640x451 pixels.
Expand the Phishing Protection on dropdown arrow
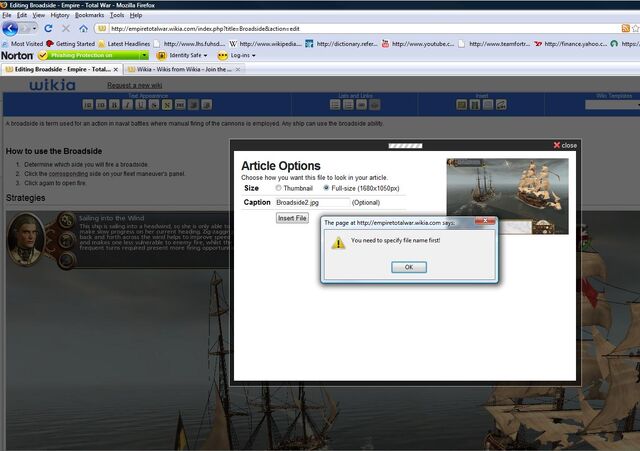coord(144,55)
